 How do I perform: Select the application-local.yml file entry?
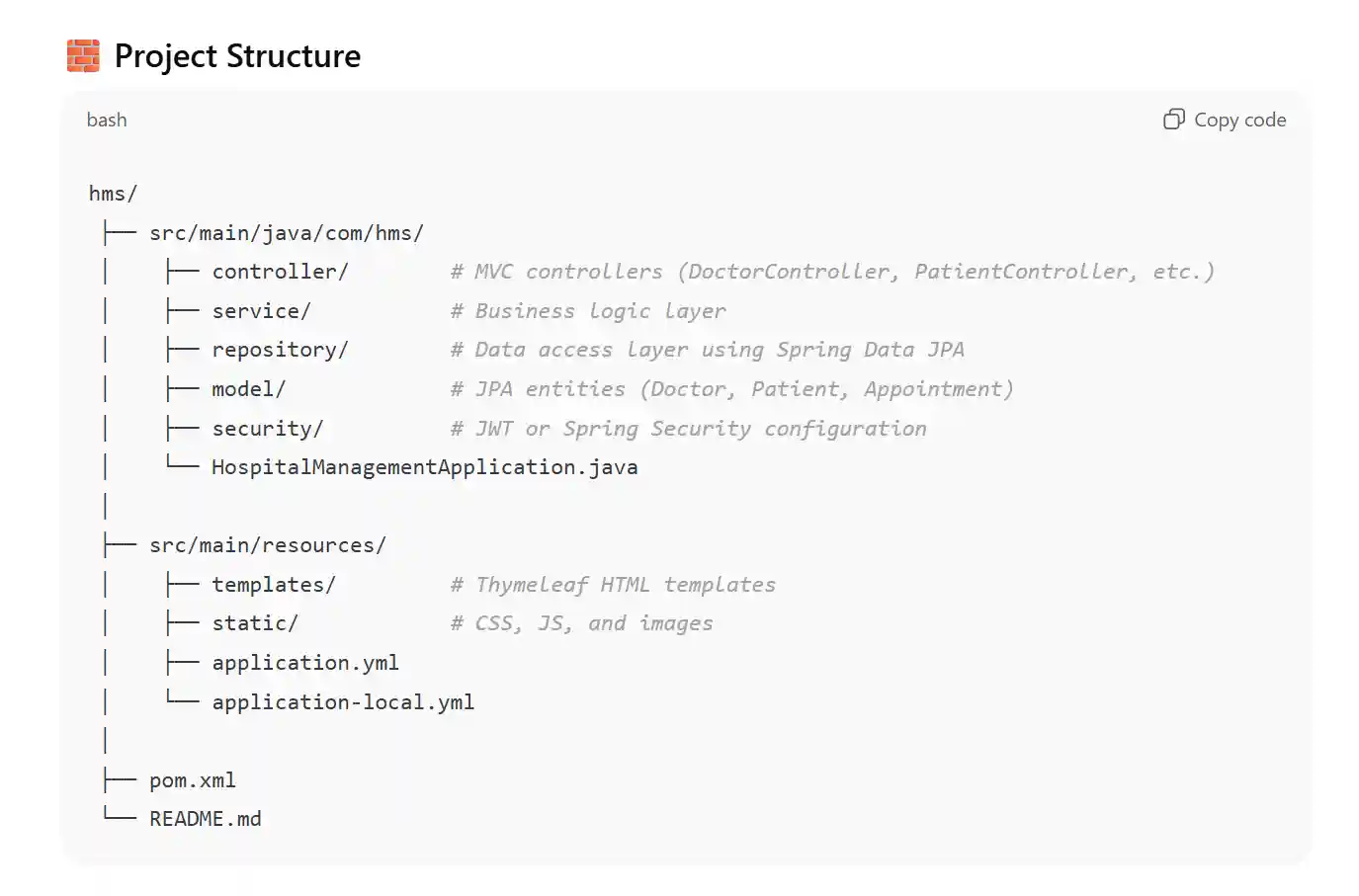pyautogui.click(x=342, y=702)
